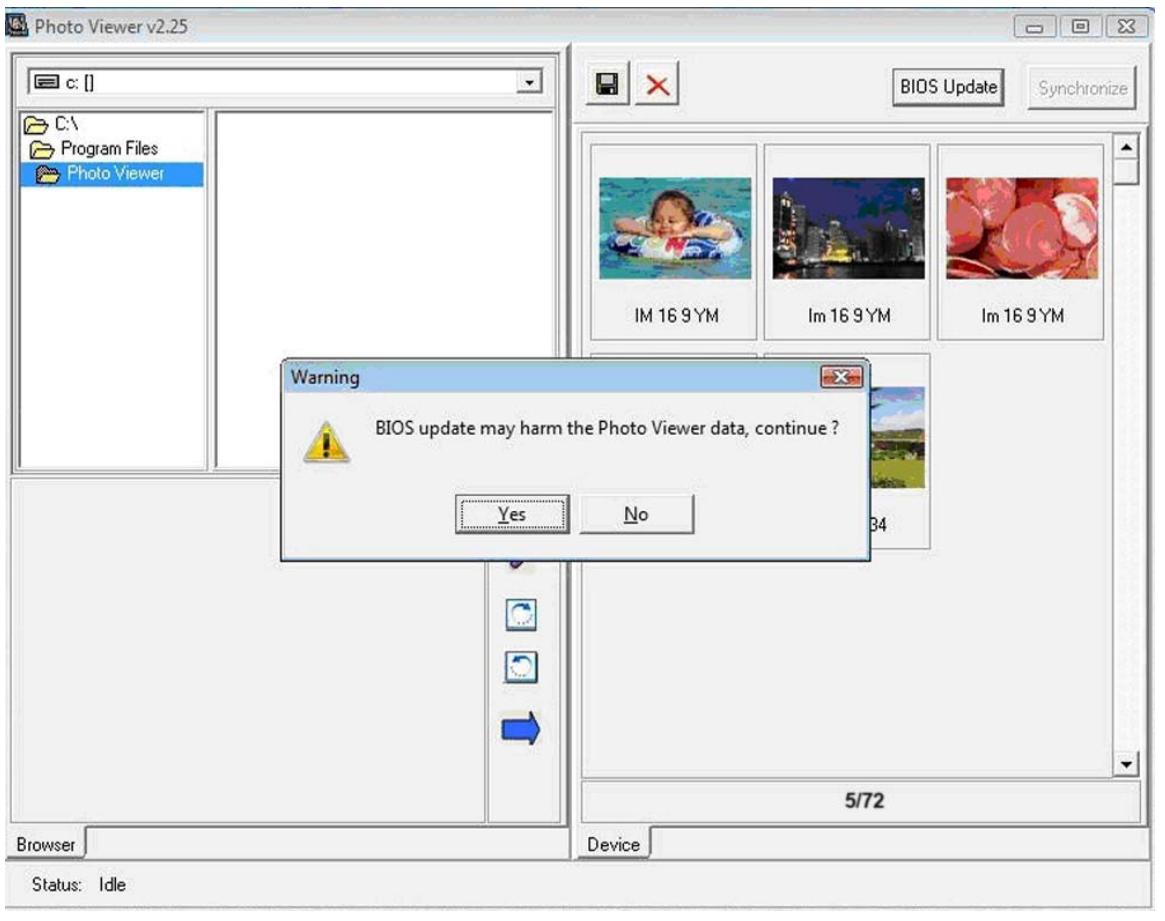Click the floppy disk save icon

(x=606, y=87)
